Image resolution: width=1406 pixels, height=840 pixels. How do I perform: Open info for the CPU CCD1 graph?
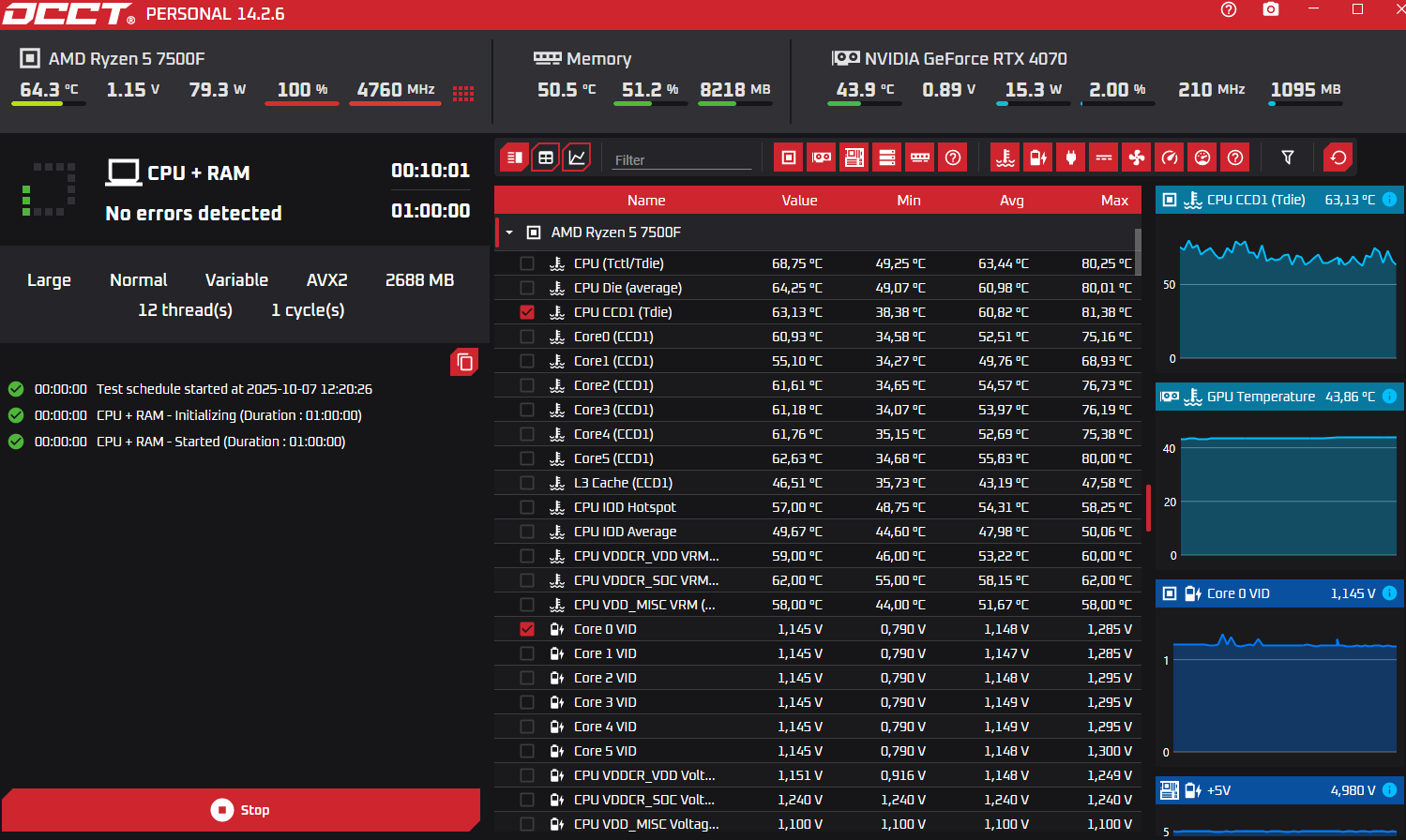click(1390, 200)
